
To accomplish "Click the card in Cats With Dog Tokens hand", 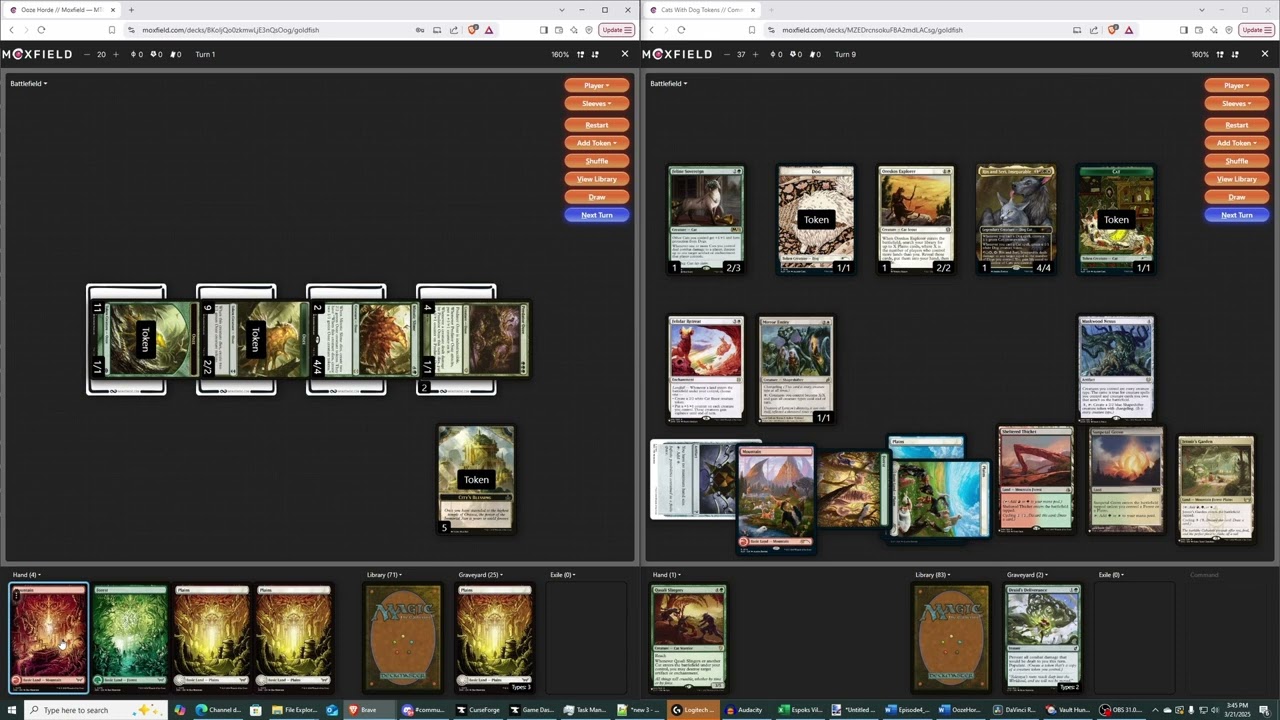I will 689,638.
